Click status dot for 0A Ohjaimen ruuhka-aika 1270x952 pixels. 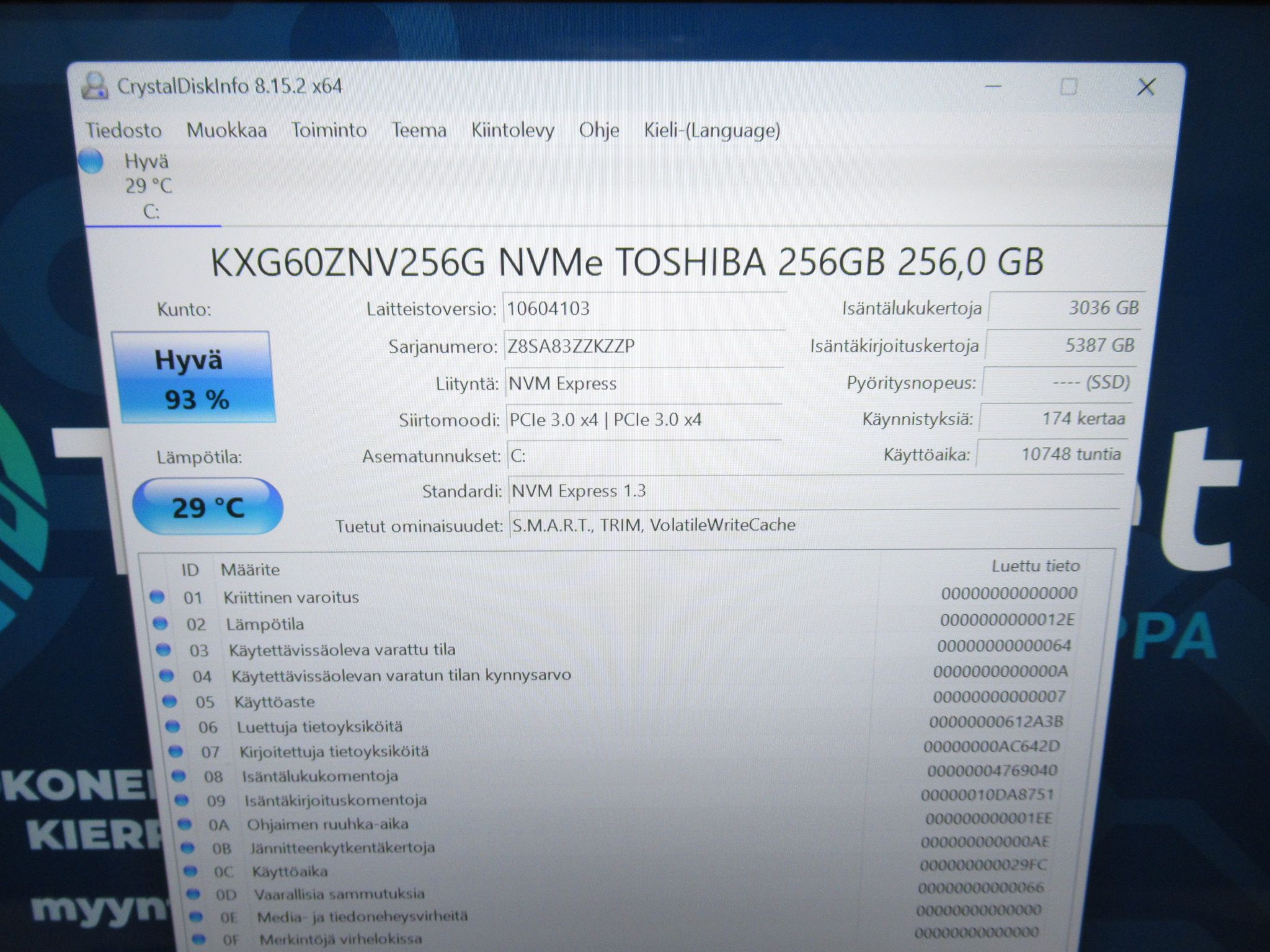(184, 824)
